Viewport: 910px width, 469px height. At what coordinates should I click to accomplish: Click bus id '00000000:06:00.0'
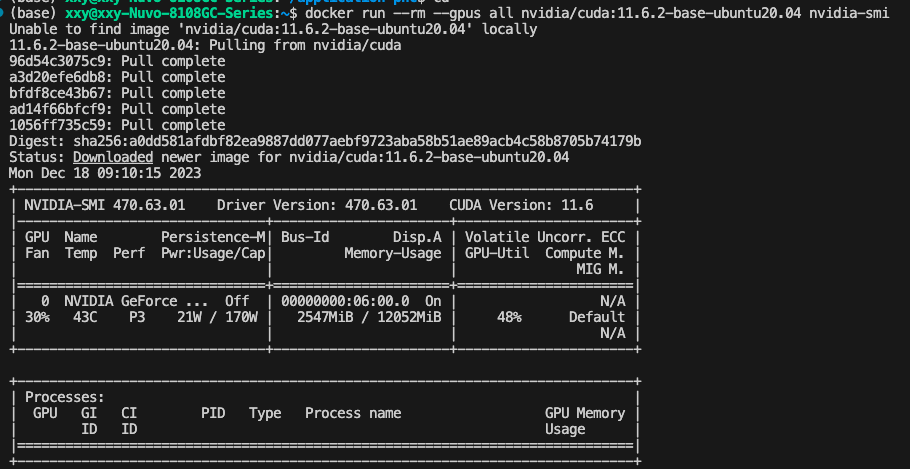(345, 301)
